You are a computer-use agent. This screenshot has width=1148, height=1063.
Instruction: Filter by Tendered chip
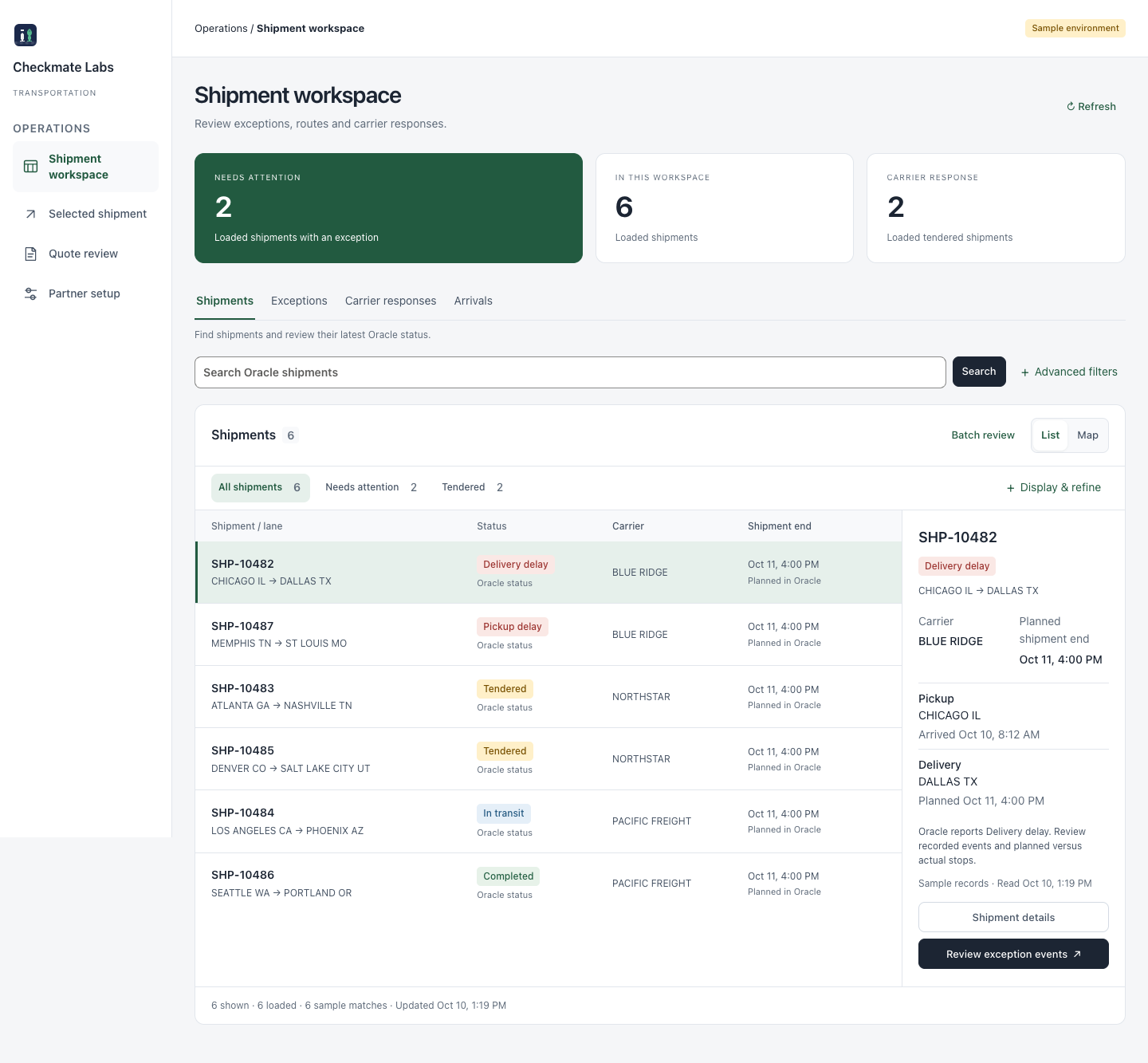coord(473,487)
